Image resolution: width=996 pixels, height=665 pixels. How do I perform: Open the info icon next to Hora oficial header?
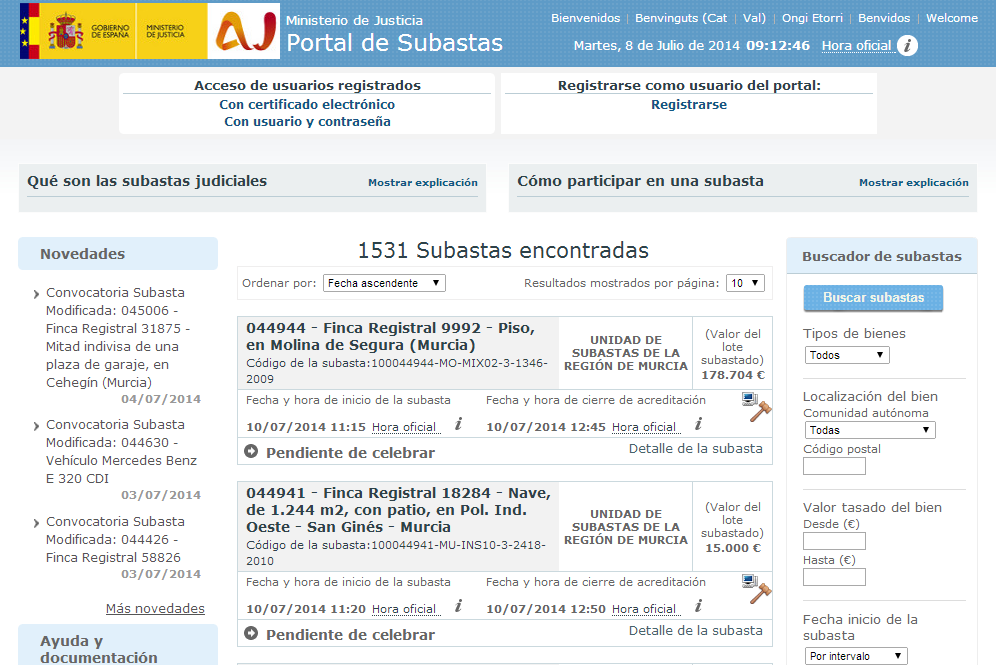click(907, 45)
